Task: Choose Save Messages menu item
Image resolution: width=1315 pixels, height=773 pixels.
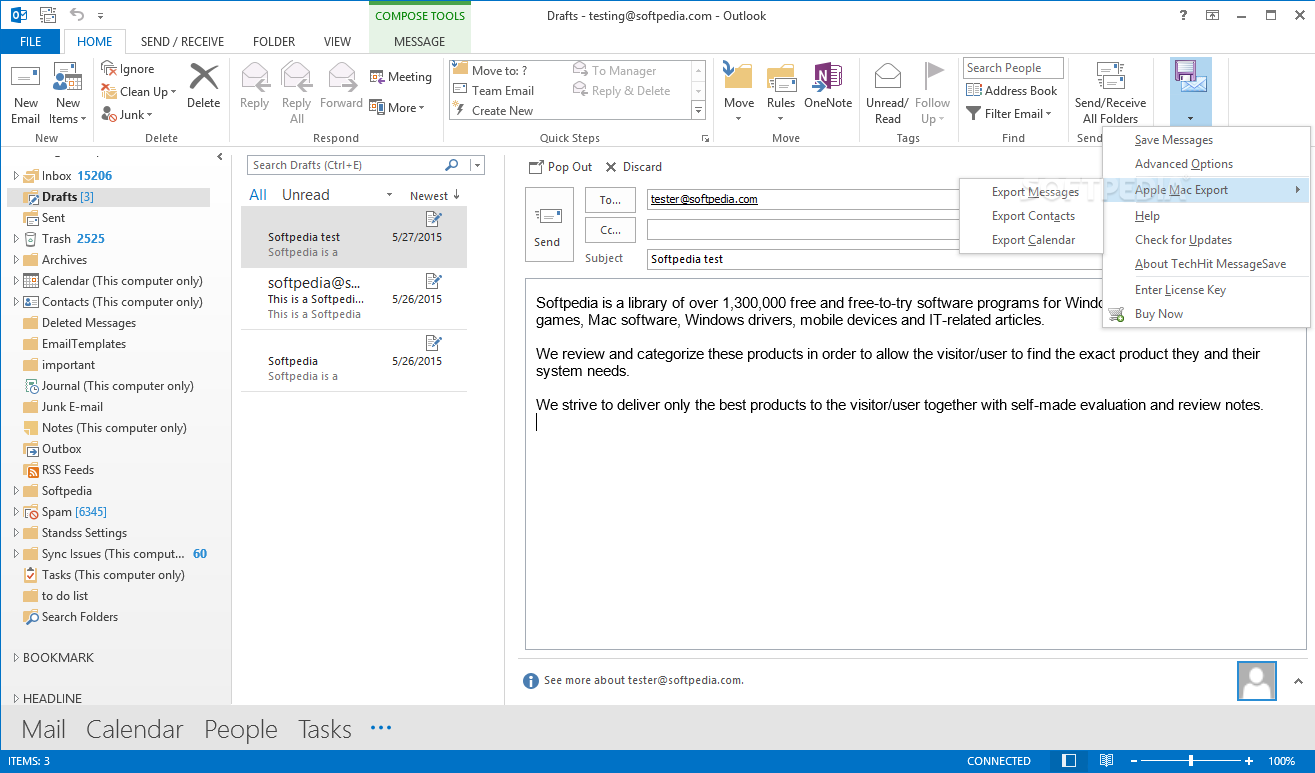Action: coord(1206,140)
